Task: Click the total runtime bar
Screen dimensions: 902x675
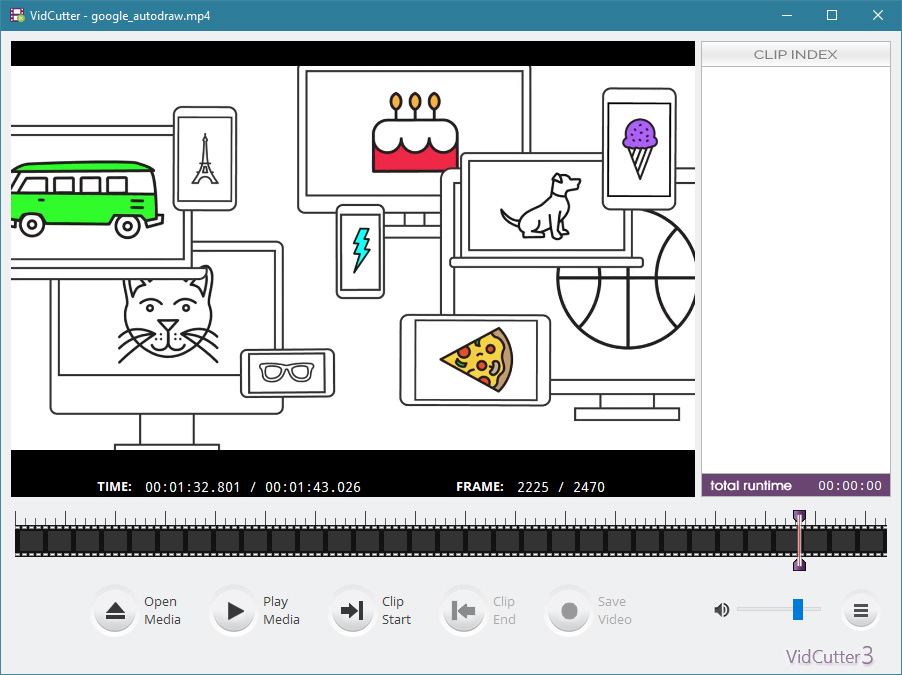Action: pos(795,486)
